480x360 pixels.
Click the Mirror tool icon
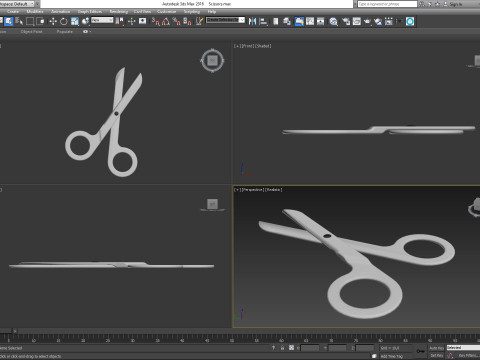(x=252, y=22)
